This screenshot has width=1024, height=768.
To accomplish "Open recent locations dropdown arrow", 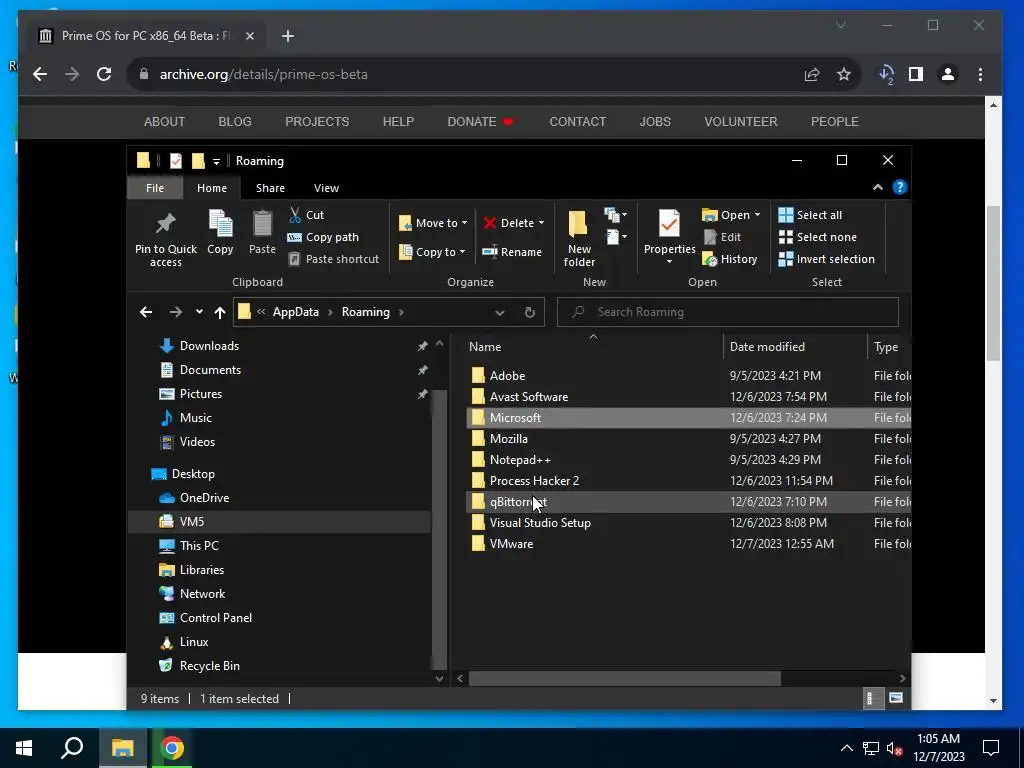I will (199, 312).
